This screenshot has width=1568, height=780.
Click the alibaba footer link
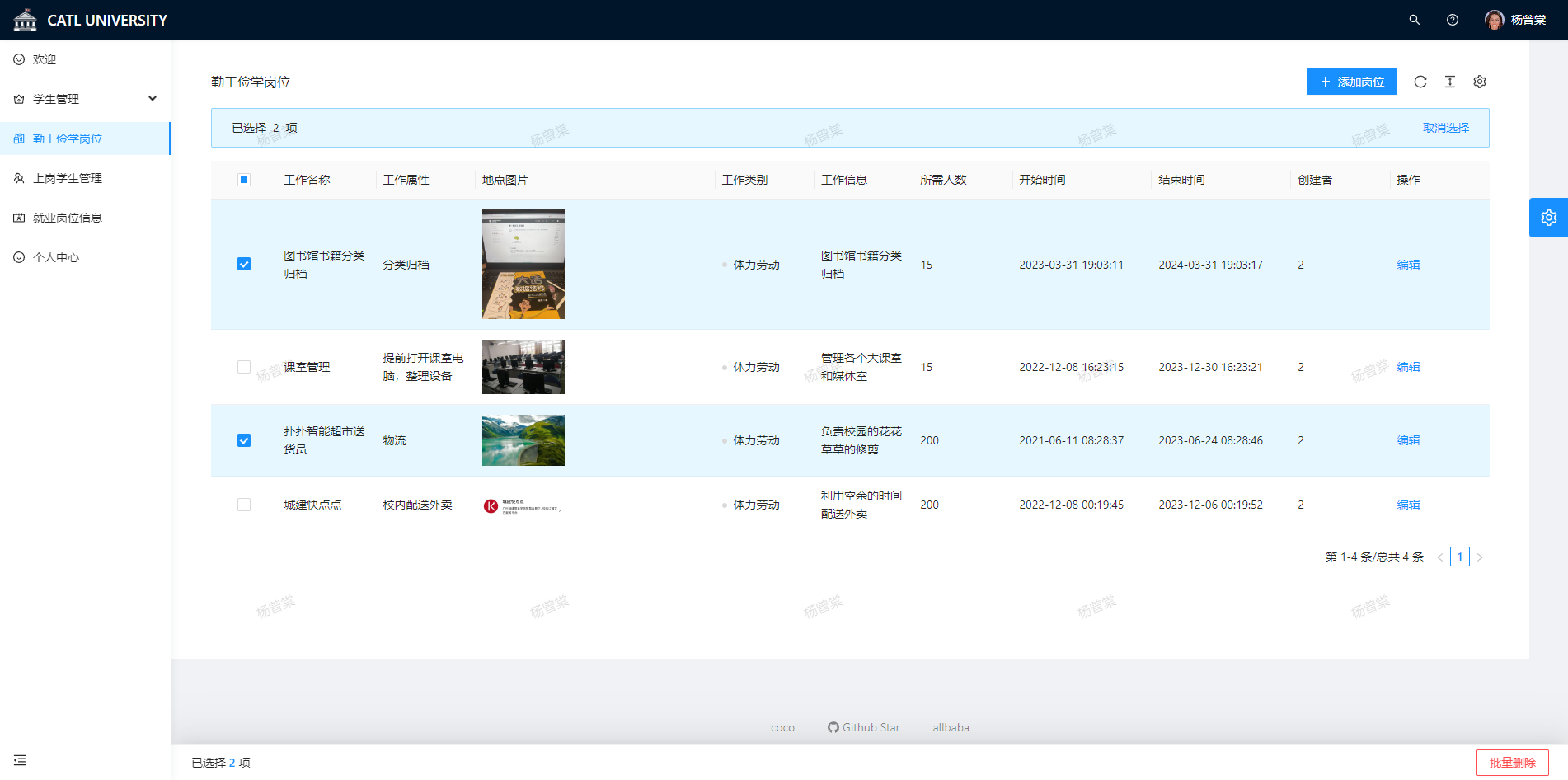[x=951, y=727]
